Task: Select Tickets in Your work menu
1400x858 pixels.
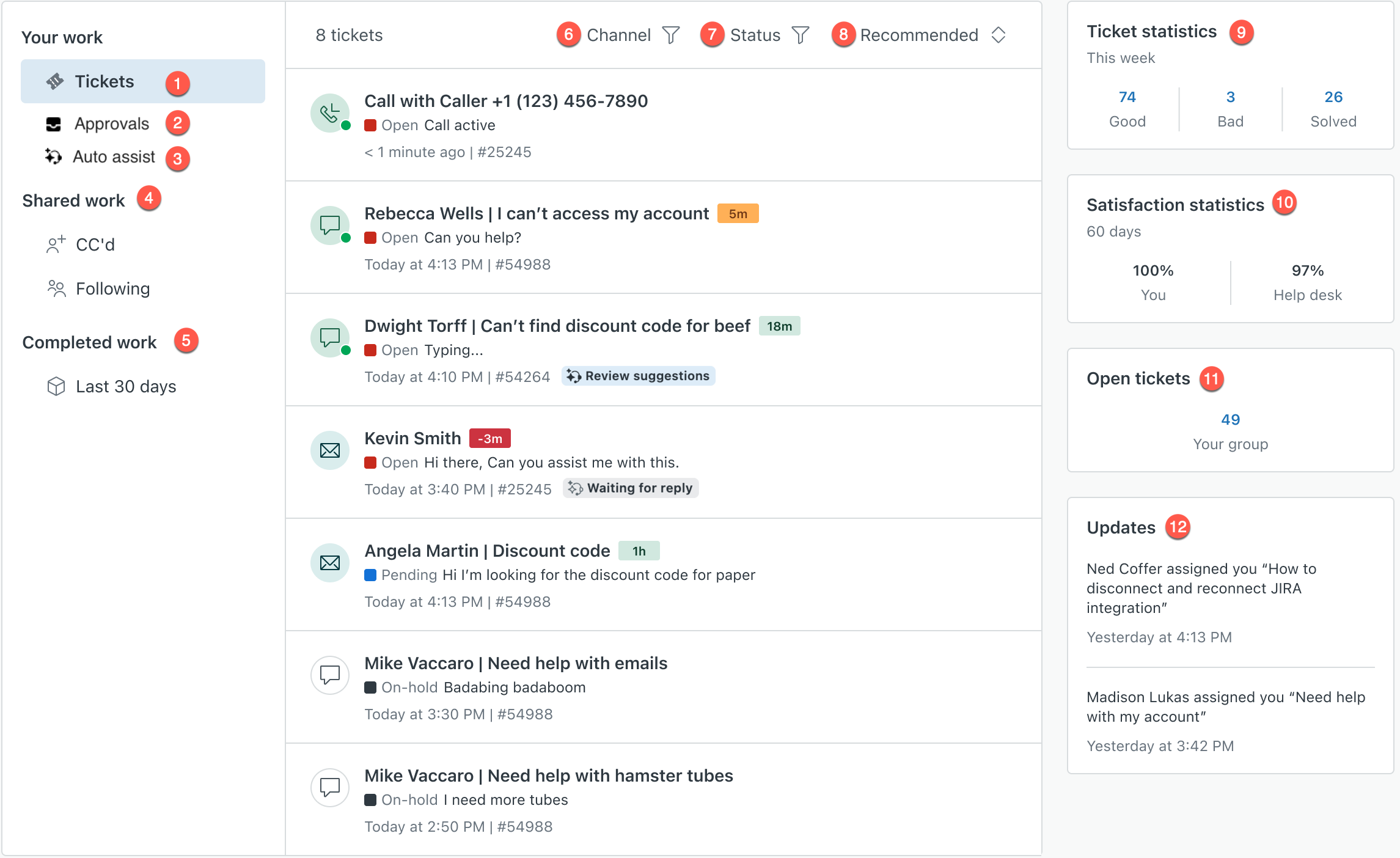Action: (x=104, y=81)
